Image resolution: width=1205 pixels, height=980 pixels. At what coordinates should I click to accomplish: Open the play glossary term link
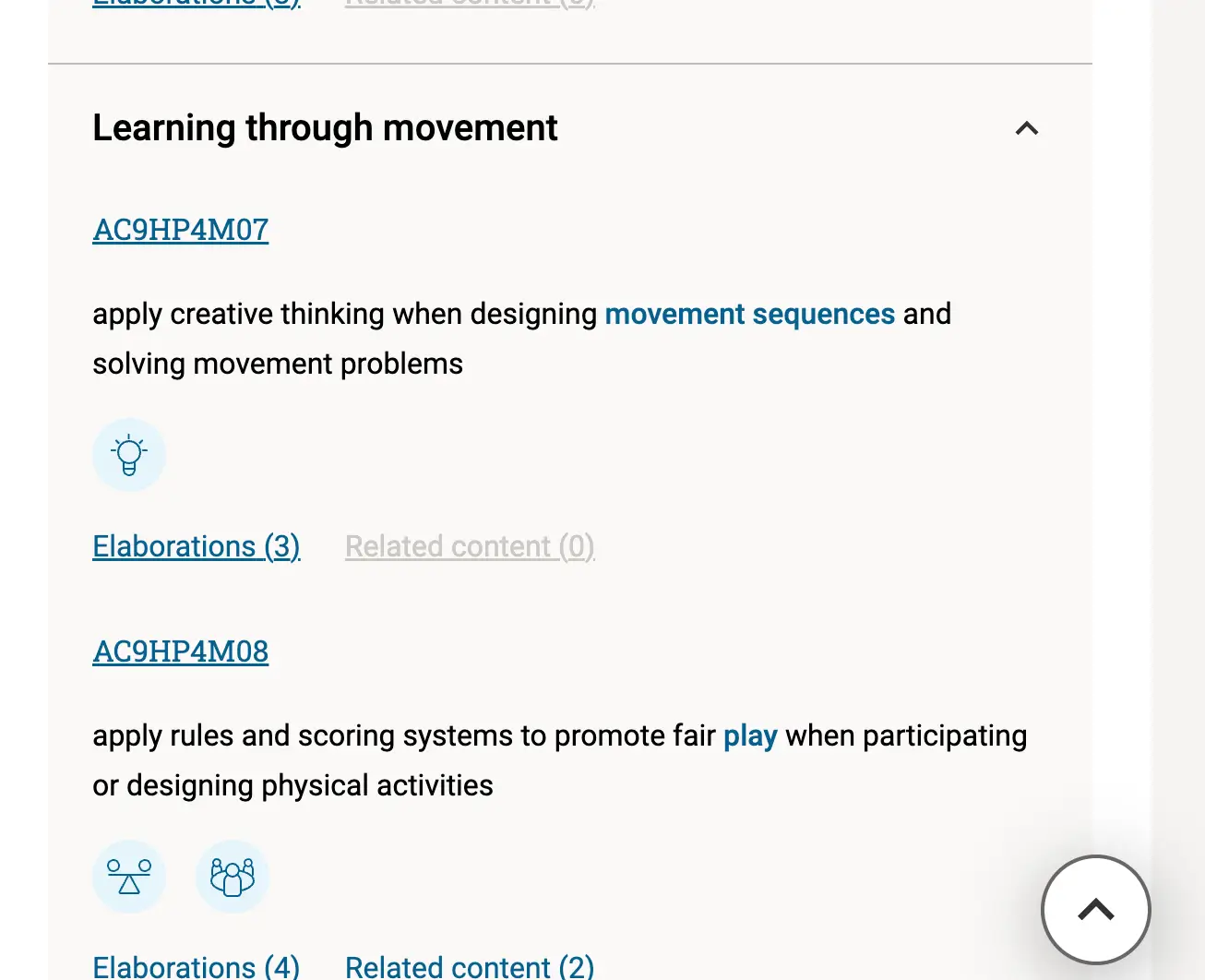point(750,736)
